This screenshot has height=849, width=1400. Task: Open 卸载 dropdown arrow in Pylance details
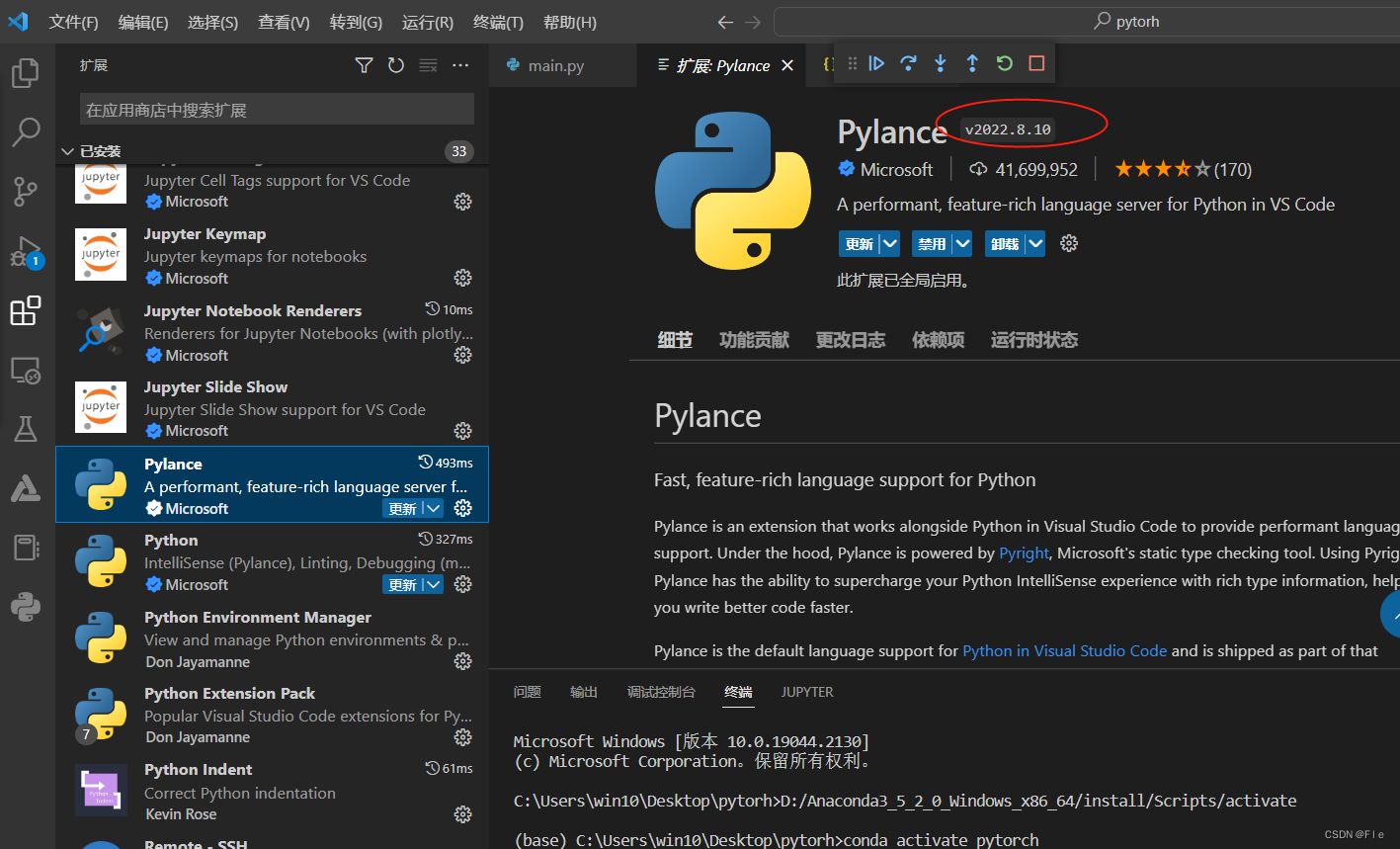click(1034, 243)
